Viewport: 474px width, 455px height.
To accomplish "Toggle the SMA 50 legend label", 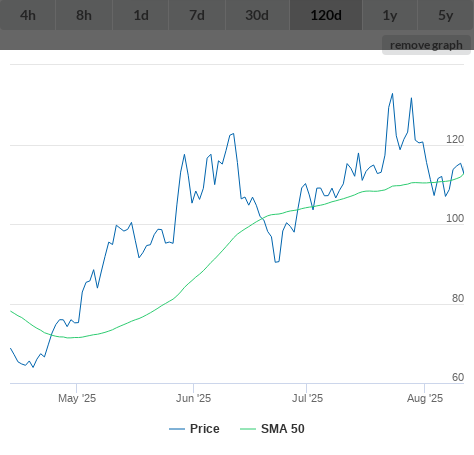I will coord(283,429).
